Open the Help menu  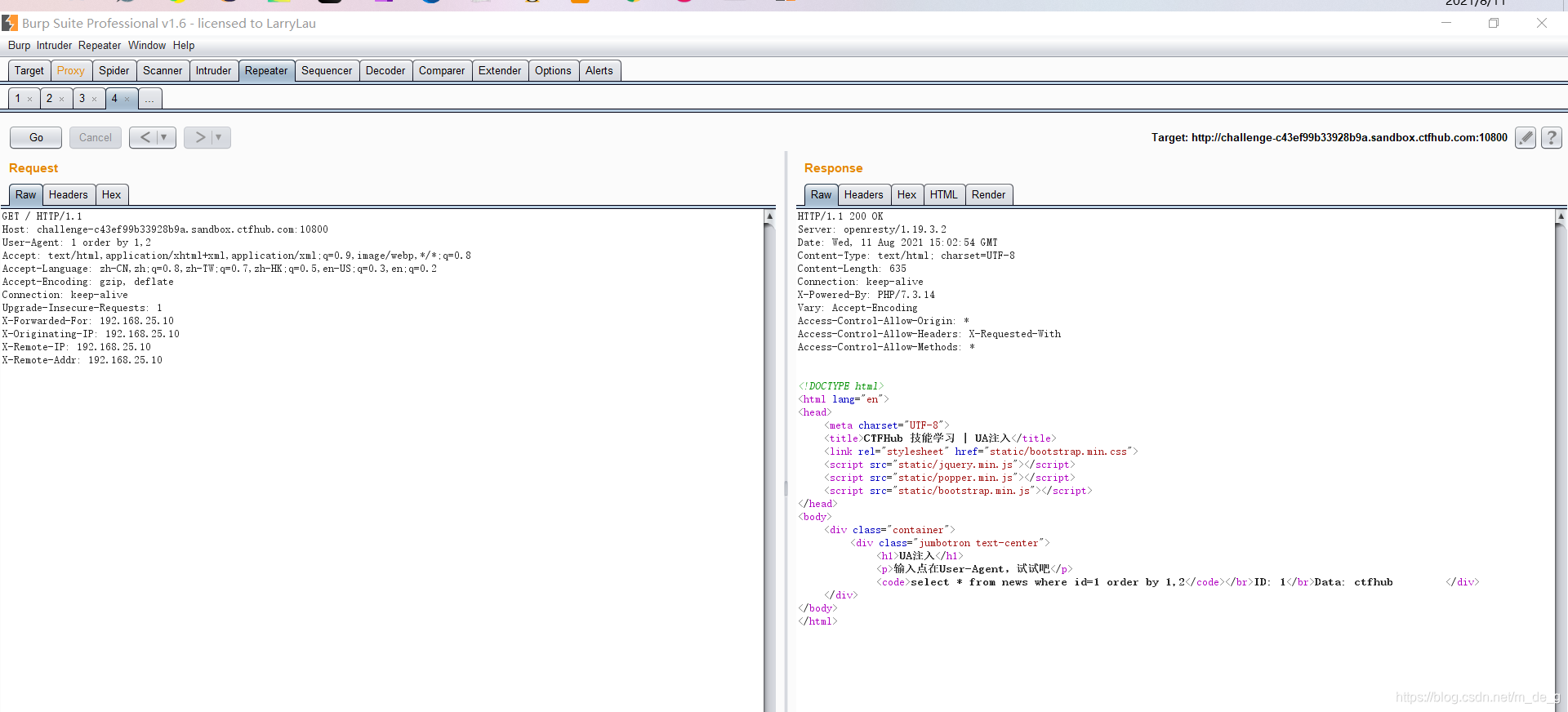(x=184, y=46)
